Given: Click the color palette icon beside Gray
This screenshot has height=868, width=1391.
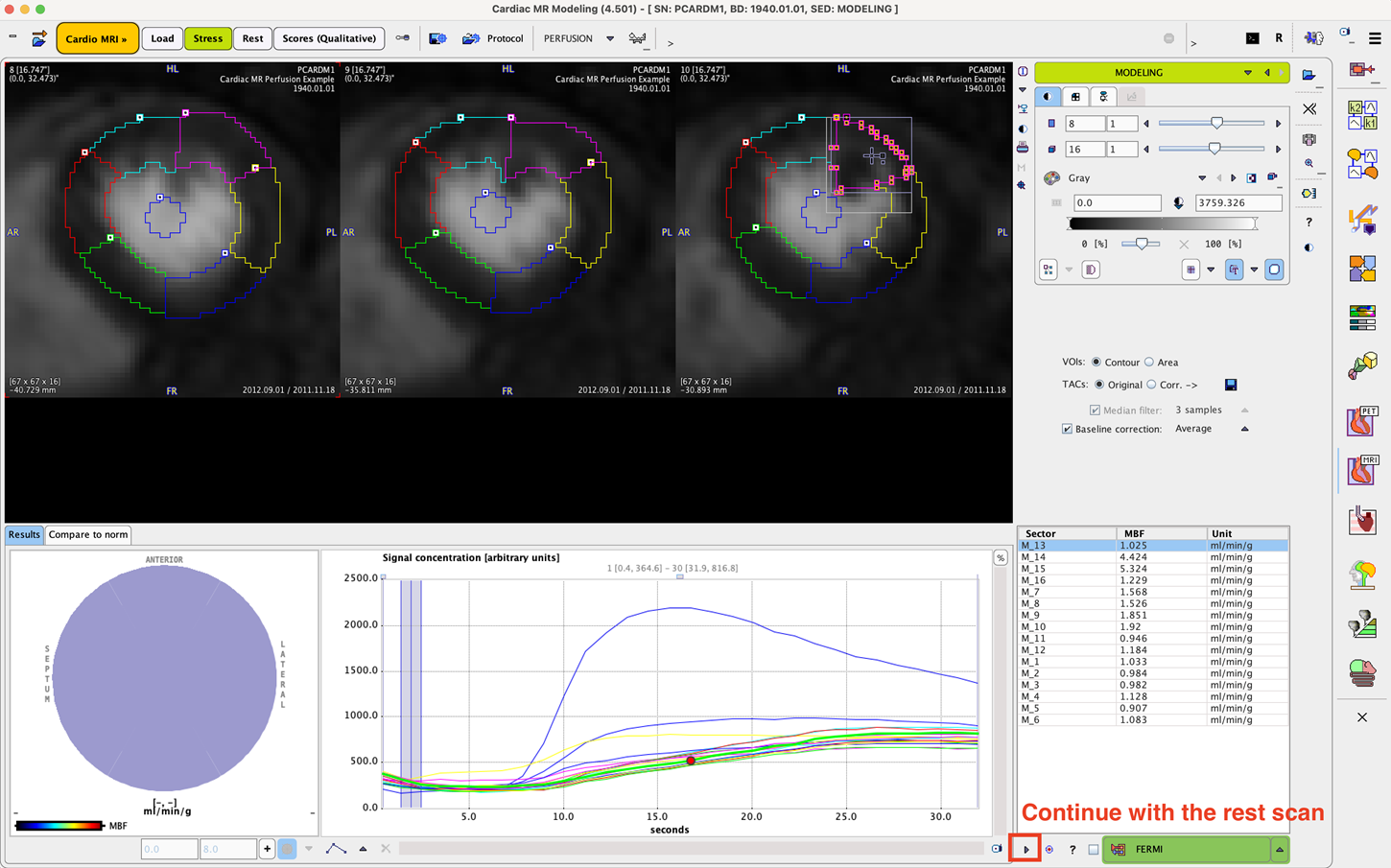Looking at the screenshot, I should tap(1052, 178).
